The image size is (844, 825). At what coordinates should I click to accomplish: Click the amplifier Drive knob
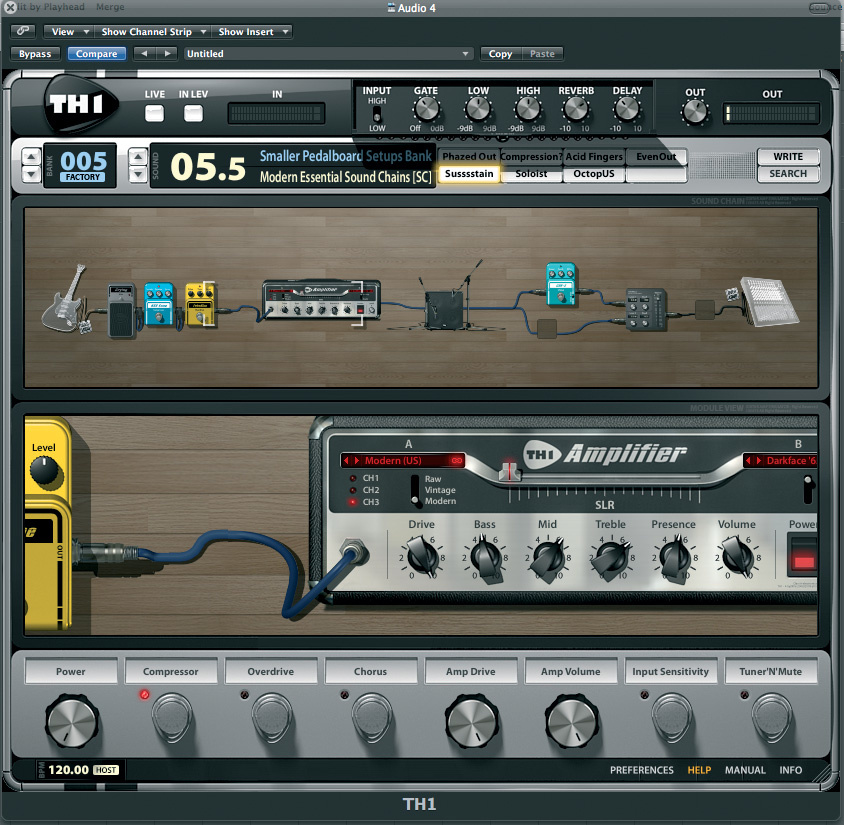pos(423,556)
